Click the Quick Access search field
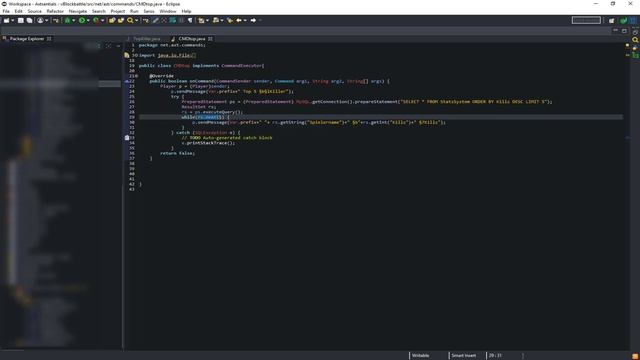 click(x=586, y=20)
